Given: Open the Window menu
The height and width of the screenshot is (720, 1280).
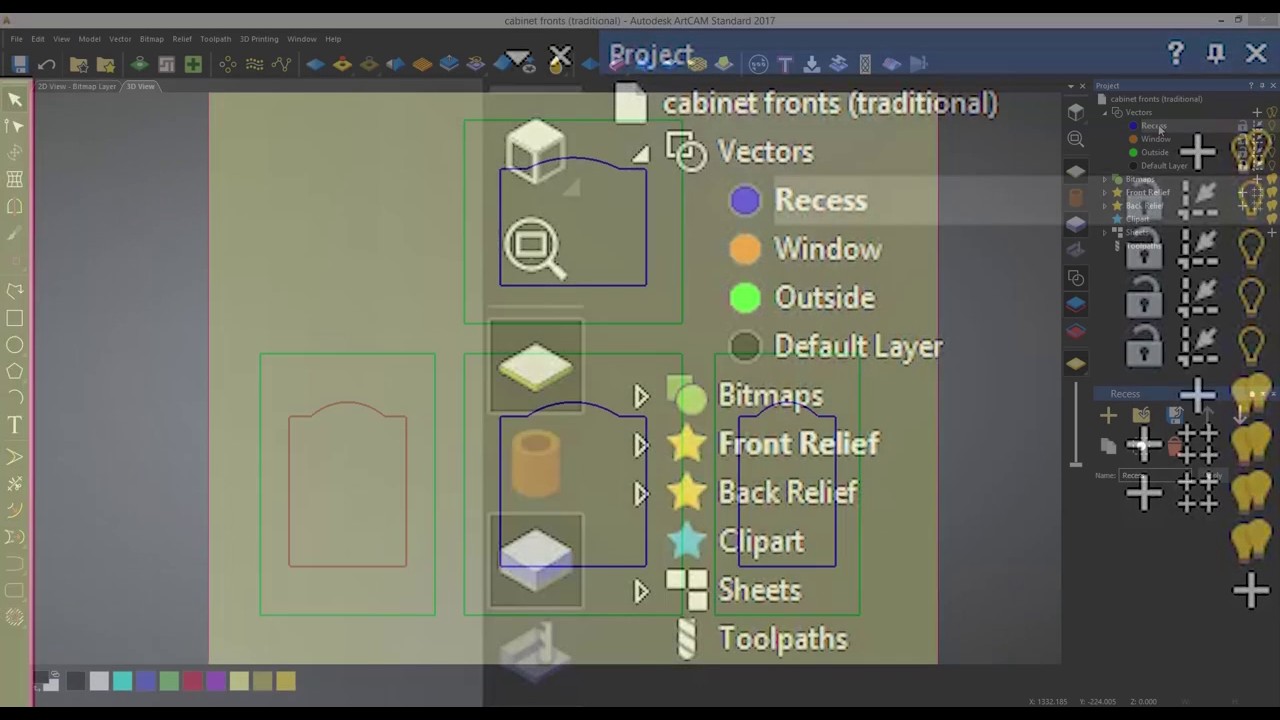Looking at the screenshot, I should 302,39.
